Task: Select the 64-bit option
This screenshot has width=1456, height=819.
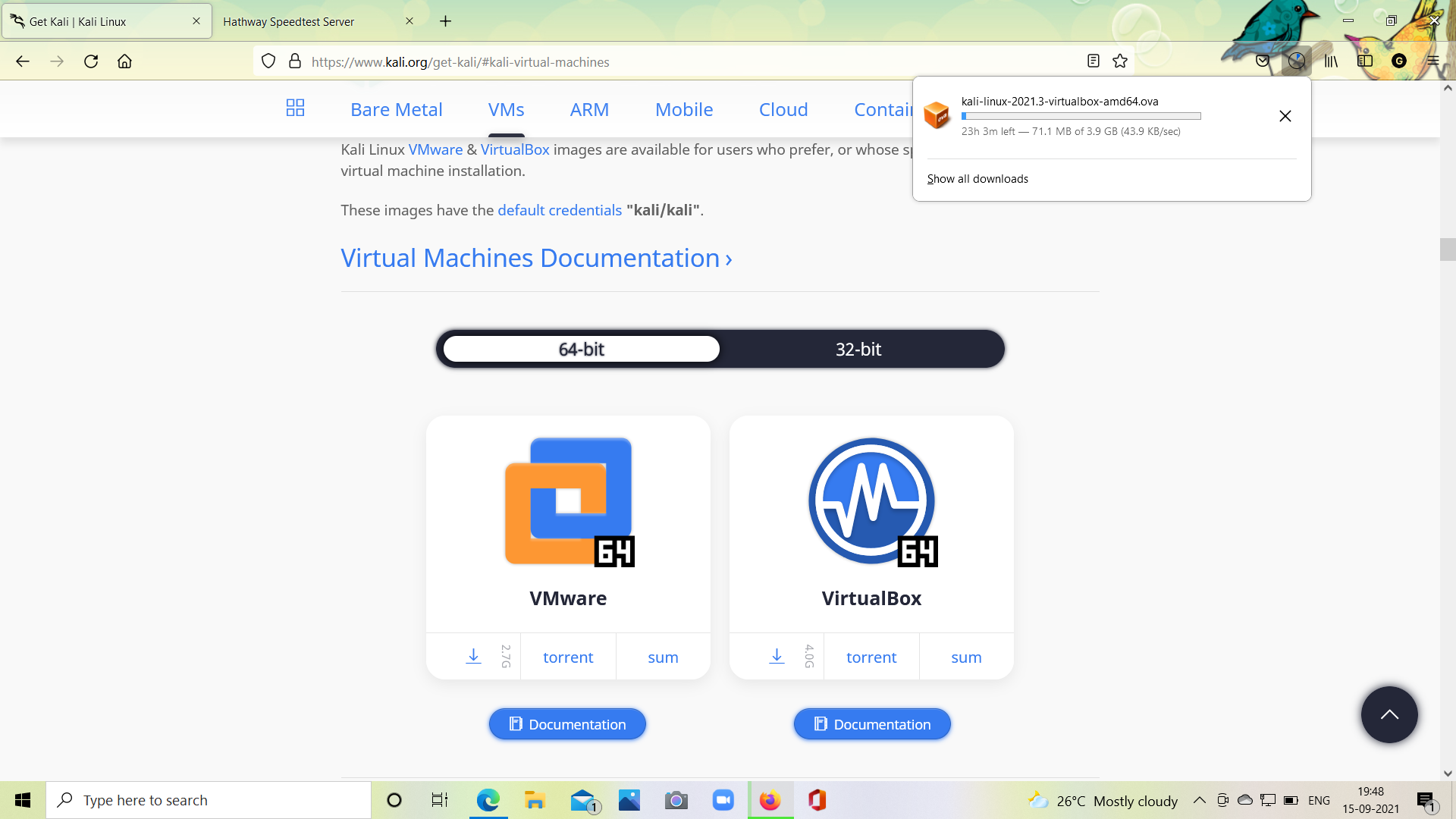Action: point(581,350)
